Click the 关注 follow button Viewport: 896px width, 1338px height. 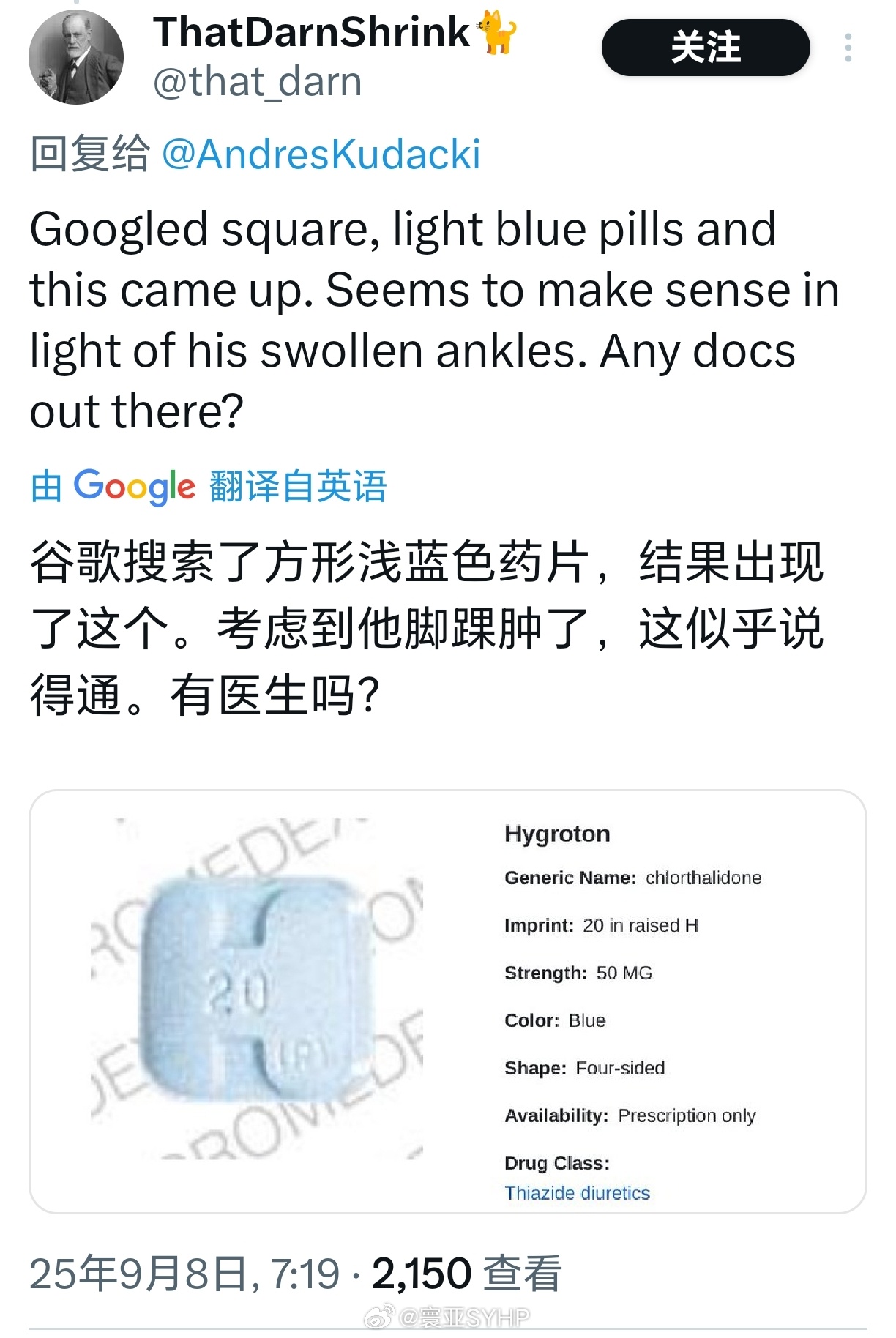pyautogui.click(x=706, y=48)
